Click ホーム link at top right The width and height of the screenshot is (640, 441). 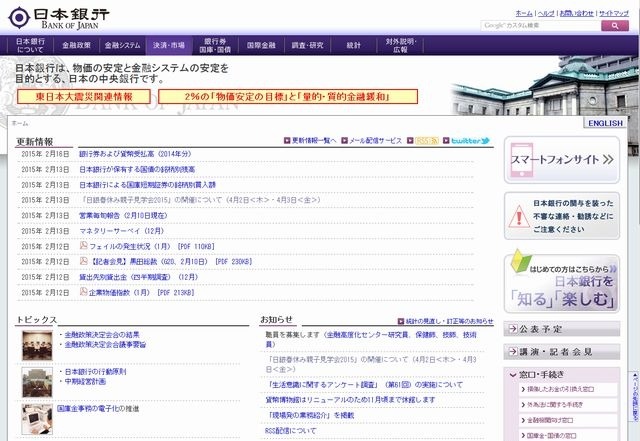coord(524,13)
